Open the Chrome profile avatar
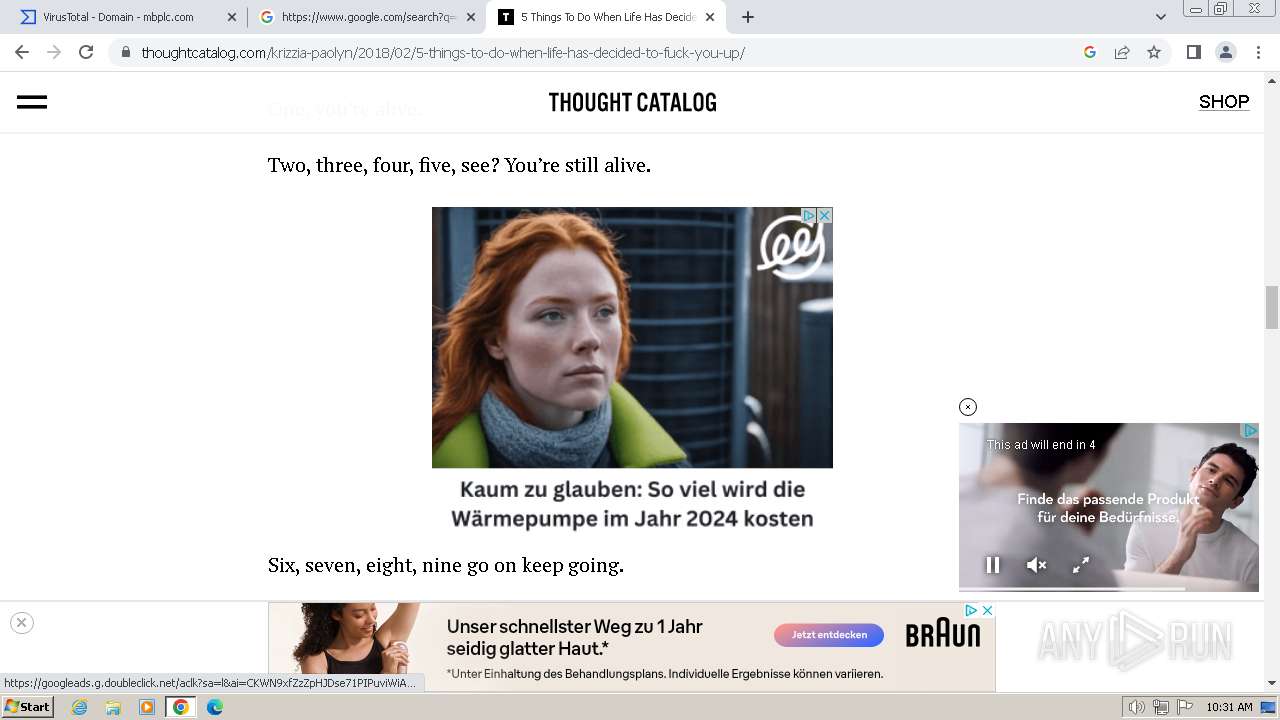The image size is (1280, 720). [1225, 52]
